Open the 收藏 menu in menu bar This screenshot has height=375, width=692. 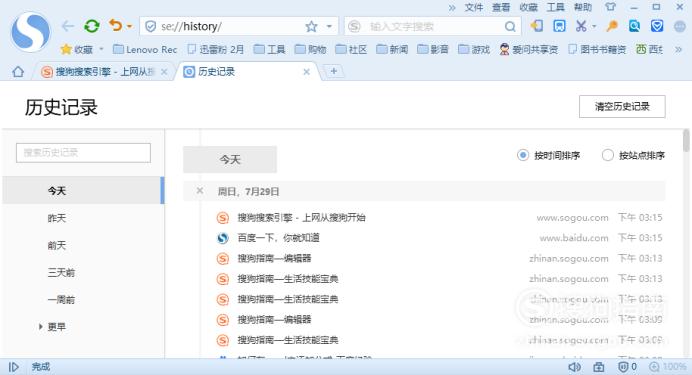pyautogui.click(x=528, y=8)
